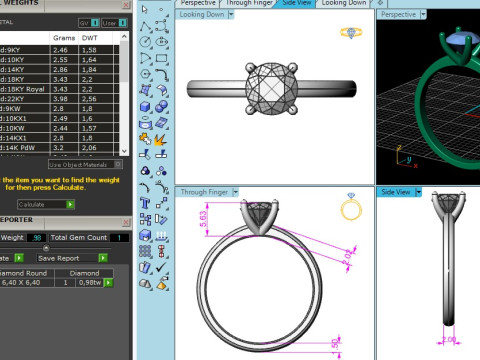Click the Looking Down viewport title label
Image resolution: width=480 pixels, height=360 pixels.
click(x=202, y=14)
